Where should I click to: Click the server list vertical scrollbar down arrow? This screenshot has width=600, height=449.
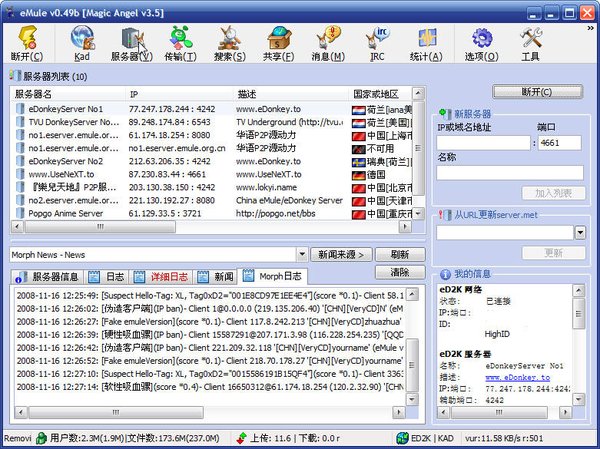pos(418,214)
